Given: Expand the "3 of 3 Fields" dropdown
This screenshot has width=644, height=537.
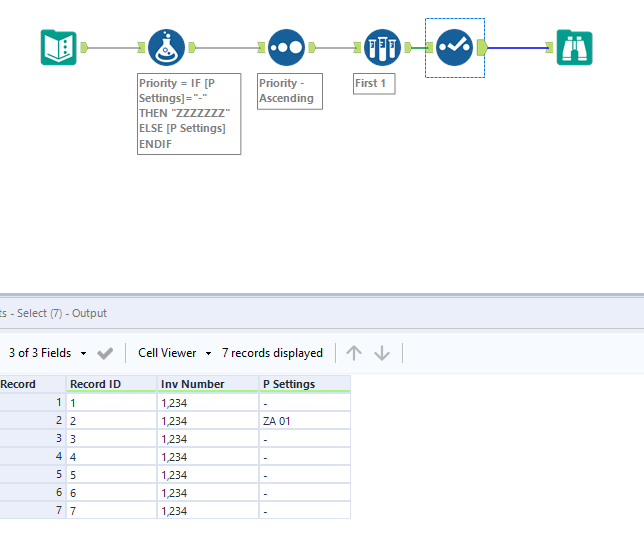Looking at the screenshot, I should 48,353.
